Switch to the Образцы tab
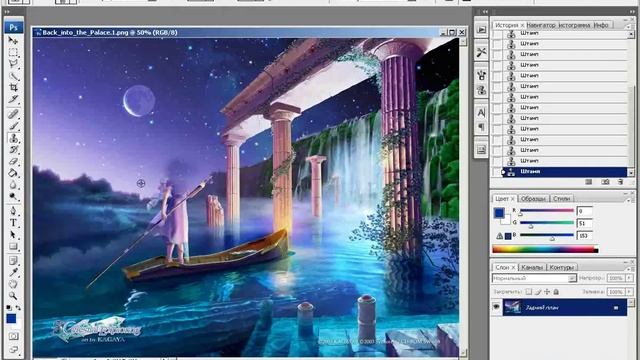Screen dimensions: 640x360 (533, 199)
